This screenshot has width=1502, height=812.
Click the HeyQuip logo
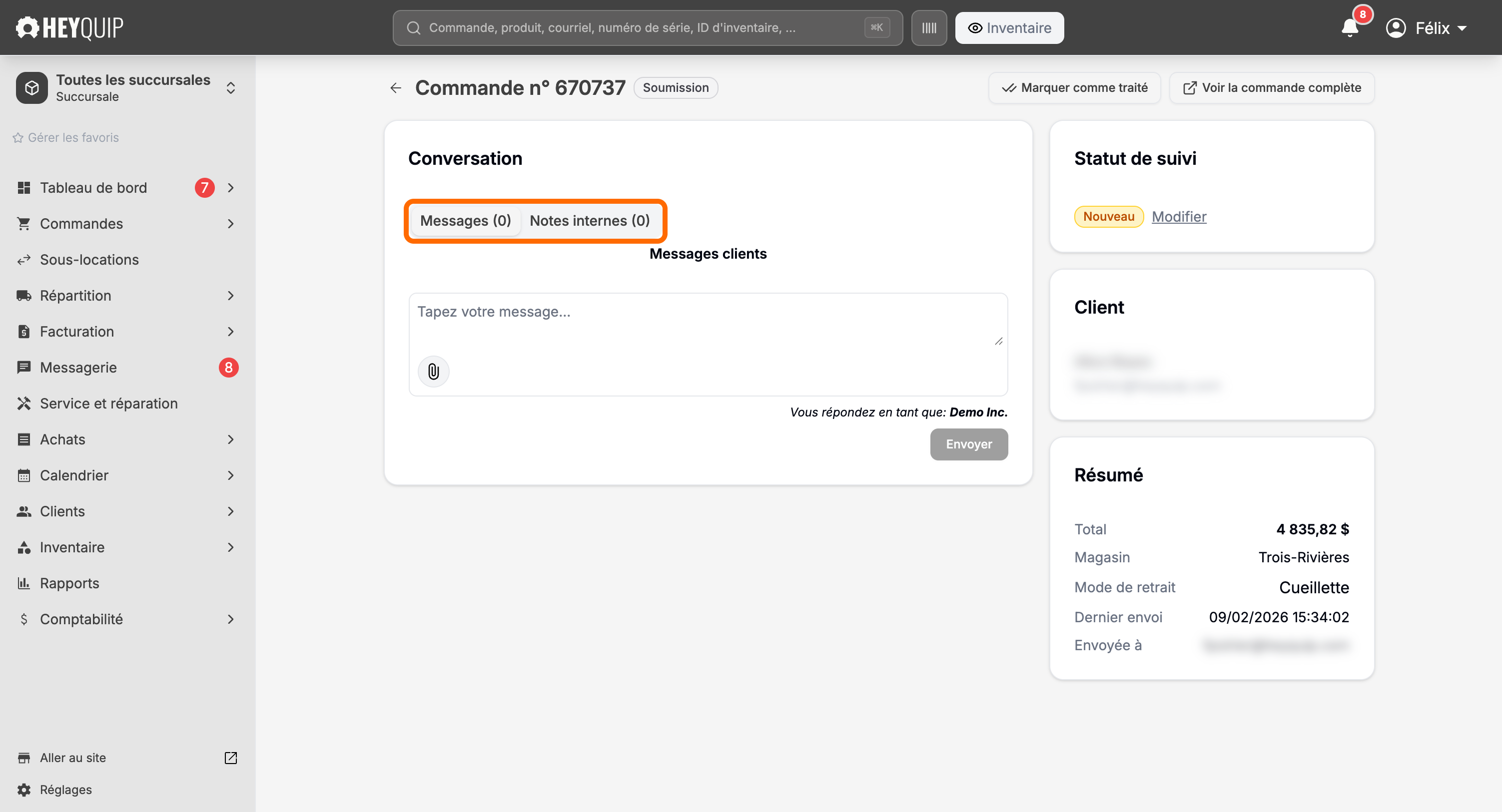pos(69,27)
